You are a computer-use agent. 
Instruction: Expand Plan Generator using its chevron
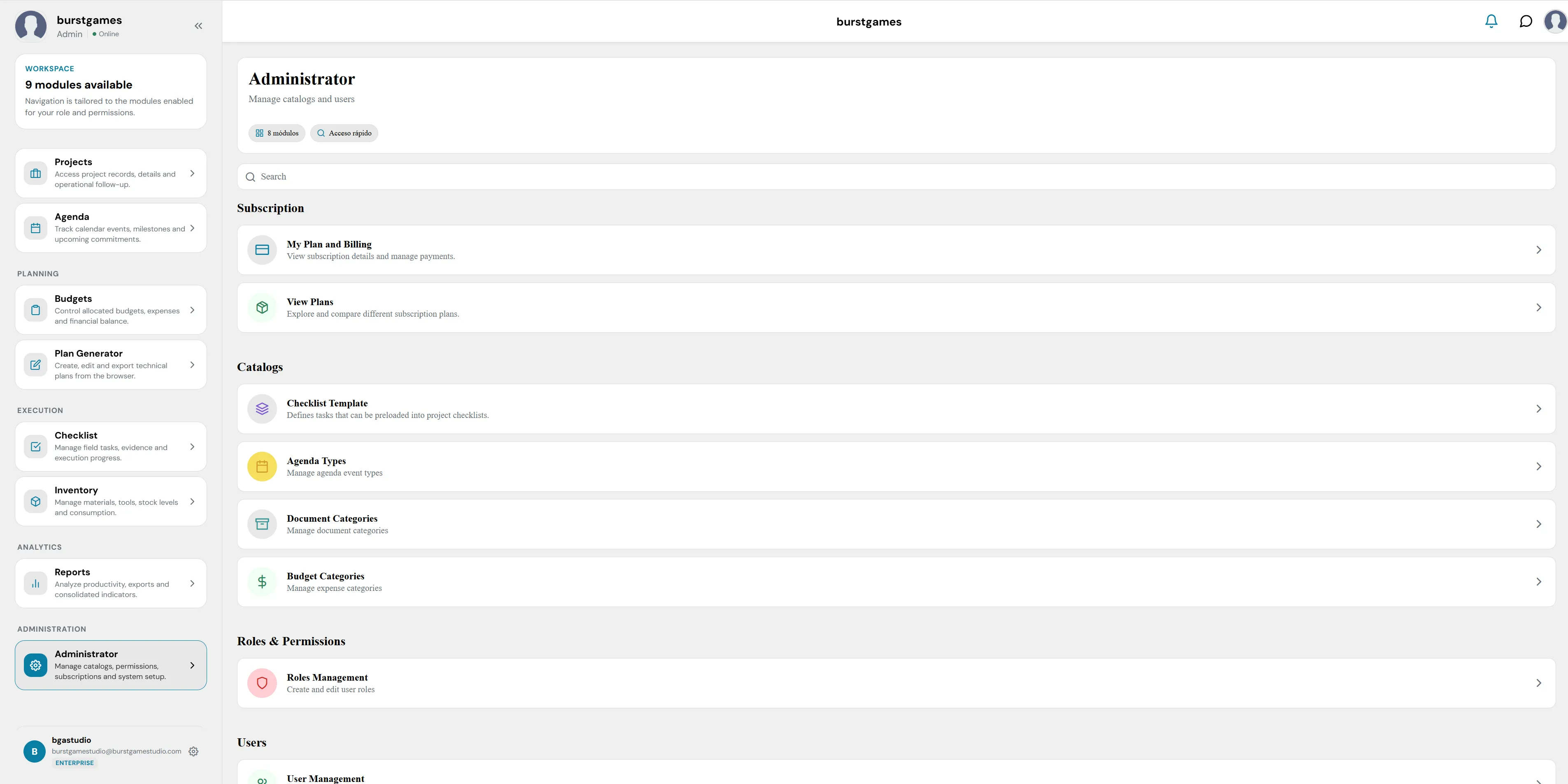click(192, 364)
